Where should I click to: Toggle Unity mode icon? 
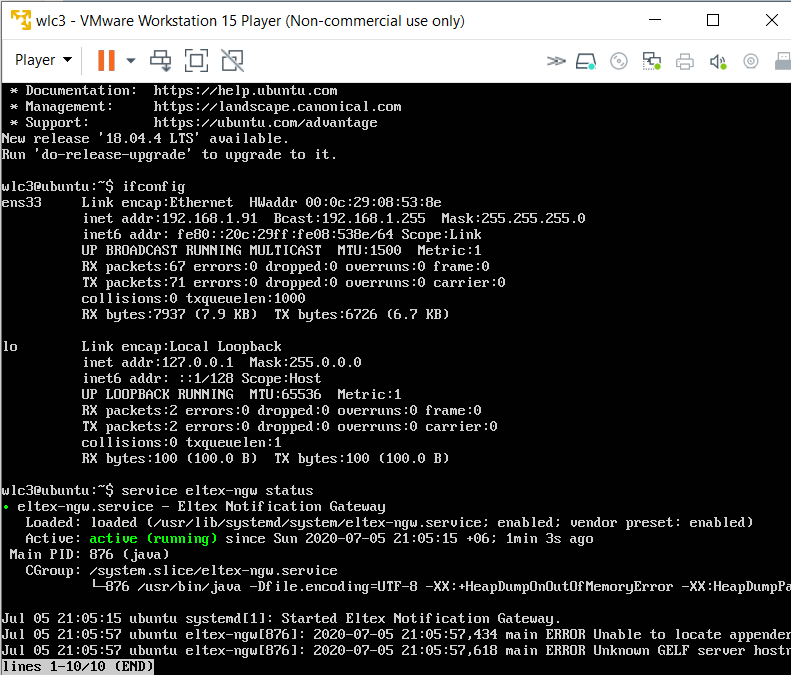[233, 61]
